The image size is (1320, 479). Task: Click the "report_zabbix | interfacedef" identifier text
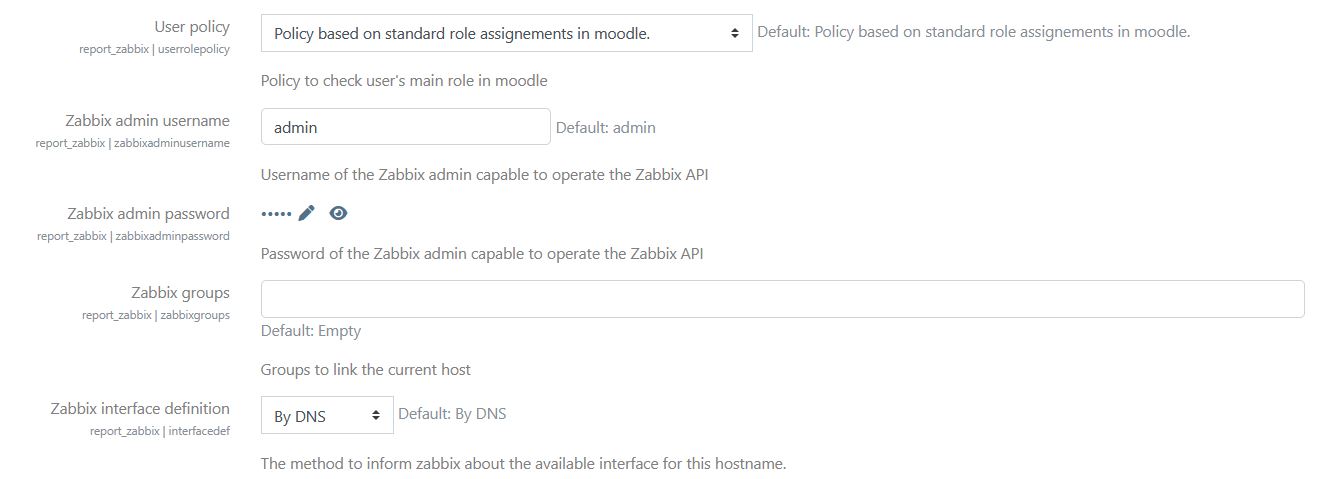point(159,431)
